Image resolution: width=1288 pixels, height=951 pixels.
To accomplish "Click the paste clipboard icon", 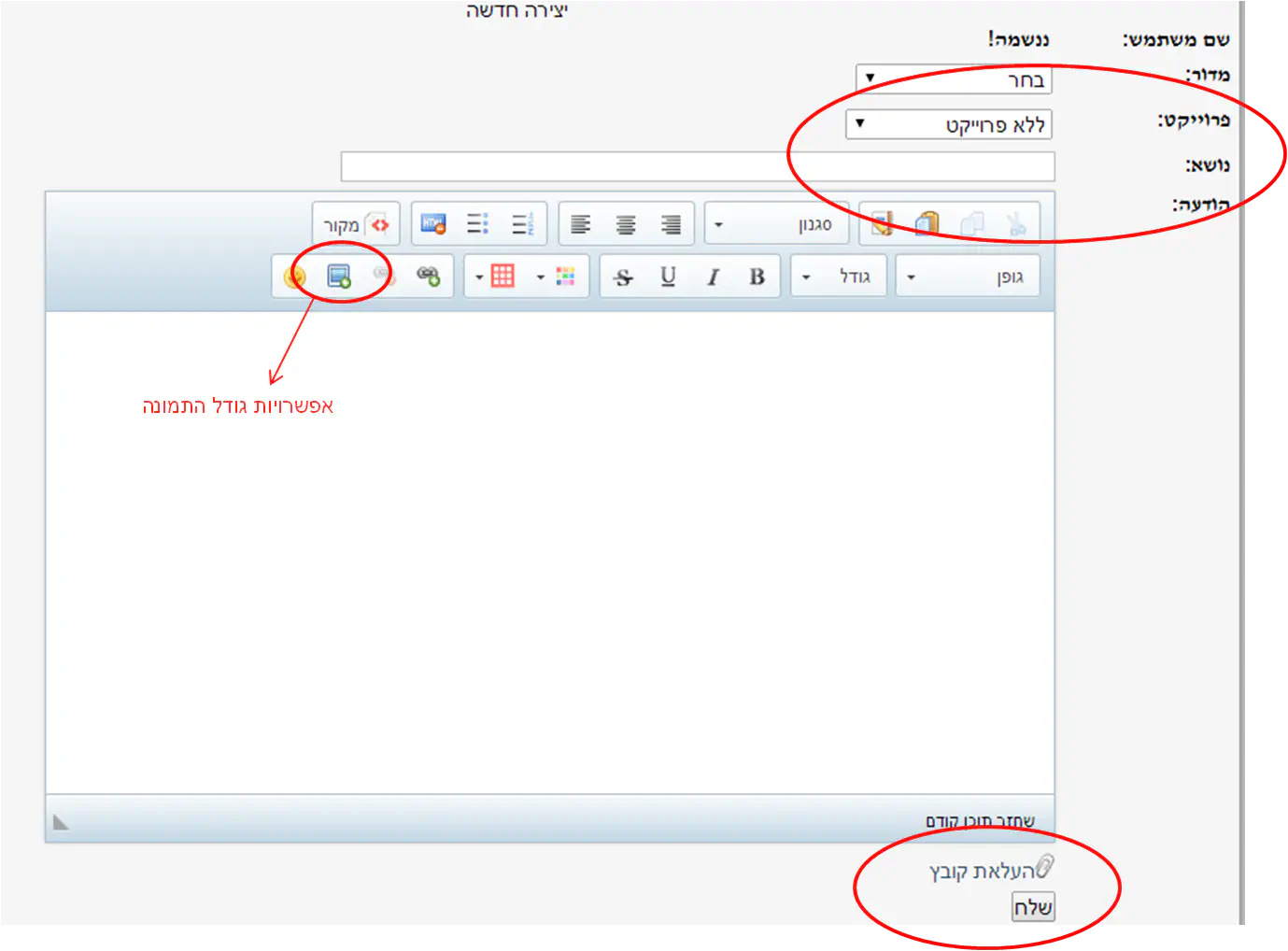I will pyautogui.click(x=926, y=224).
